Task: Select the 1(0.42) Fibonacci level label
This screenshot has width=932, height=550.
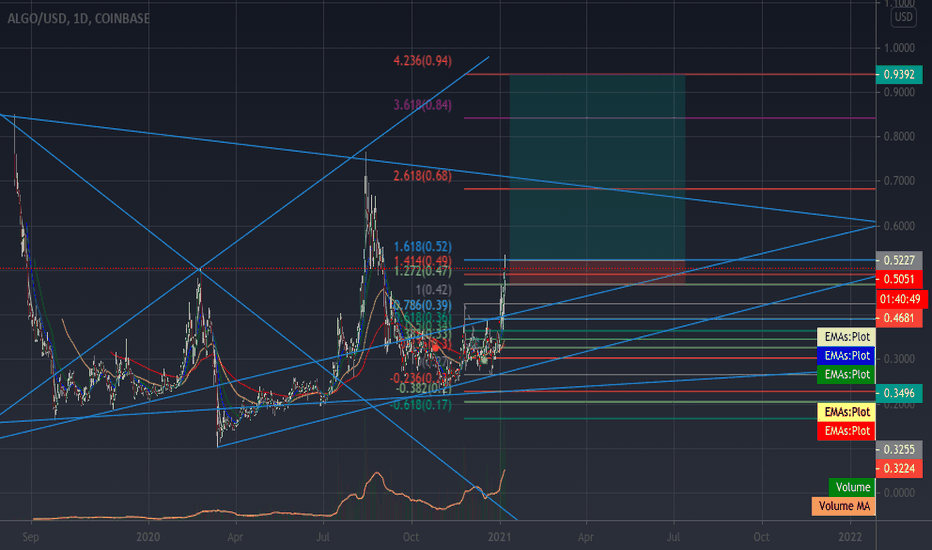Action: coord(433,290)
